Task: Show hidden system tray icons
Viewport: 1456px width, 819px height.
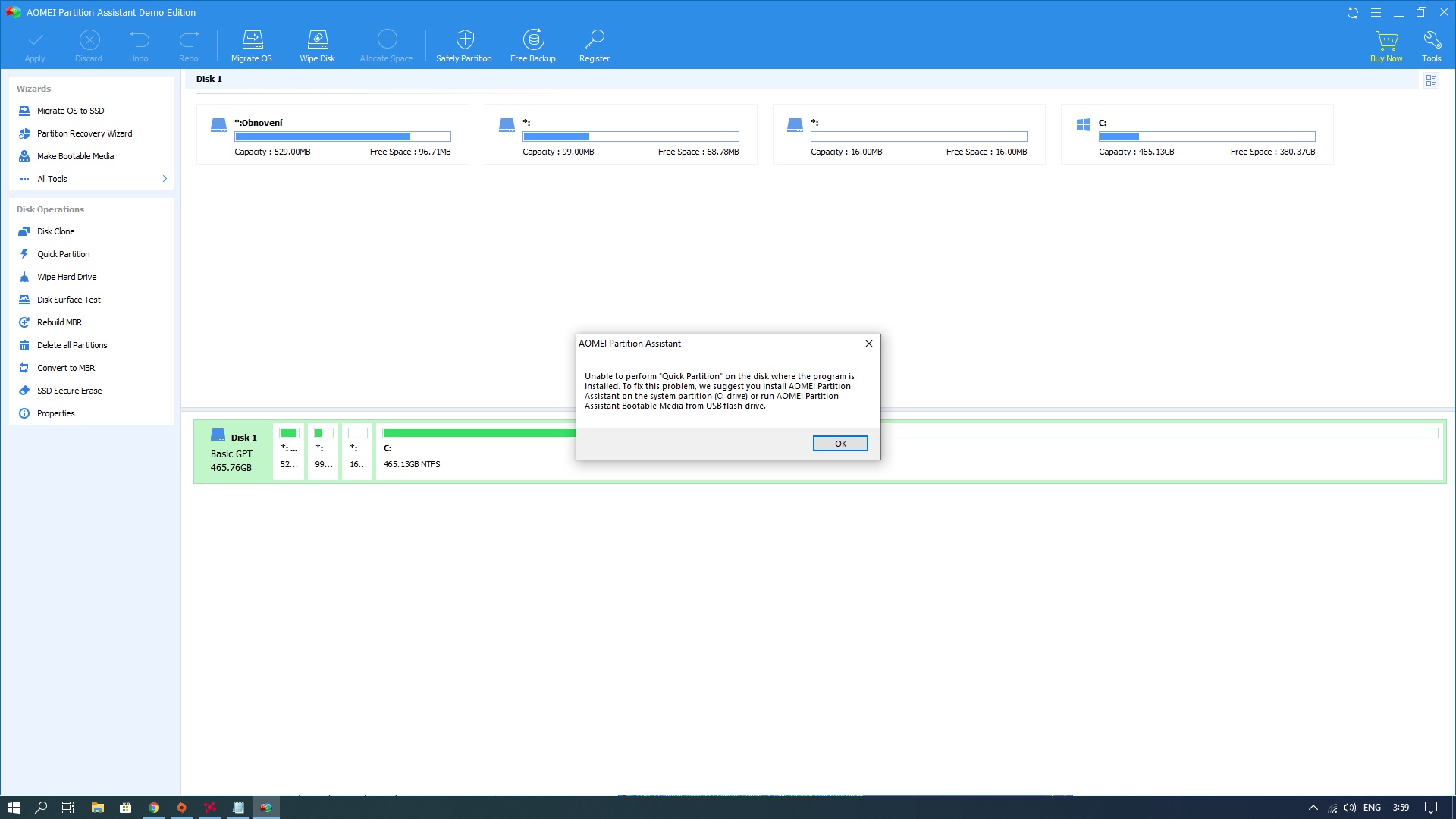Action: (1313, 808)
